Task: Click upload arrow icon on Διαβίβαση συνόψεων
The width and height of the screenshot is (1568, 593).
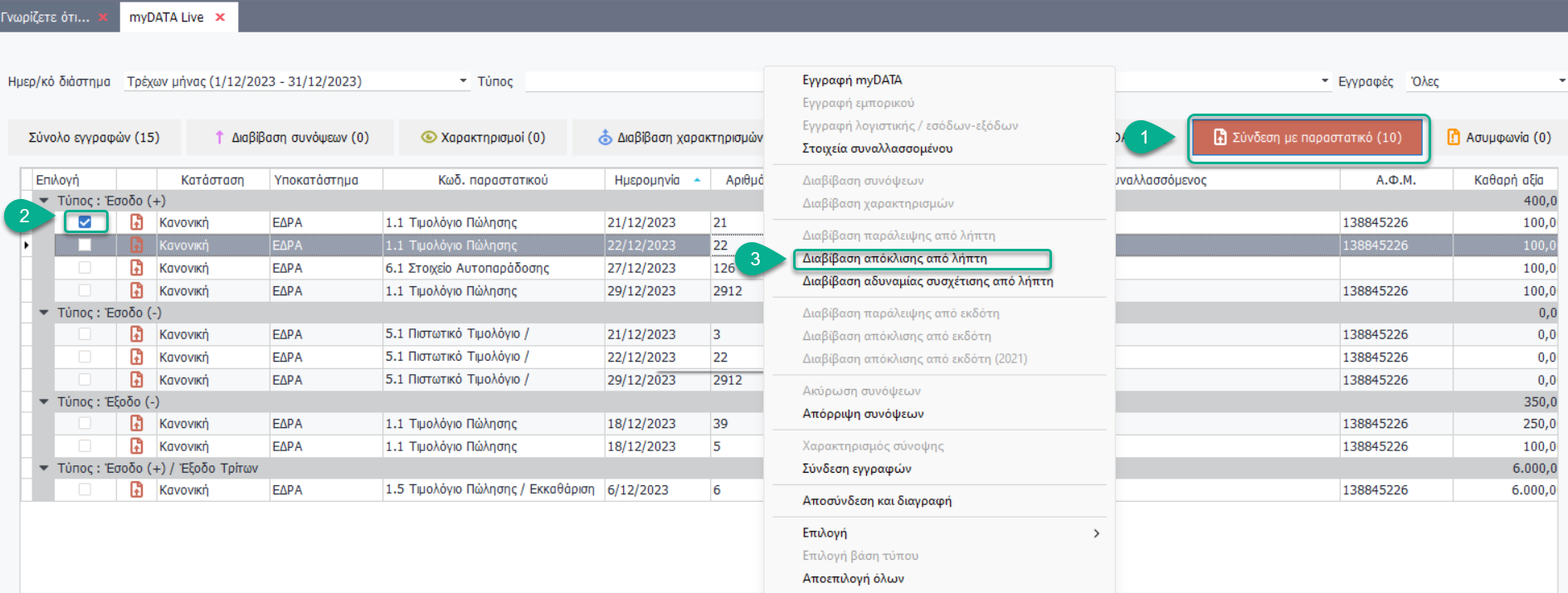Action: pos(219,138)
